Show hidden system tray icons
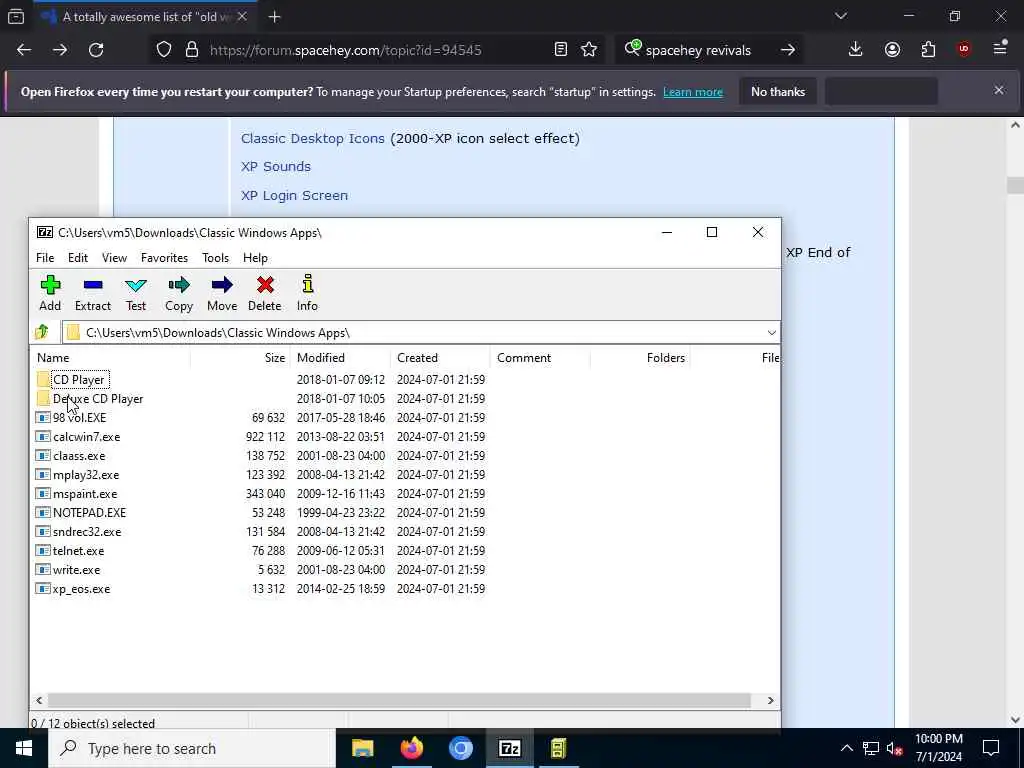Image resolution: width=1024 pixels, height=768 pixels. pyautogui.click(x=846, y=748)
